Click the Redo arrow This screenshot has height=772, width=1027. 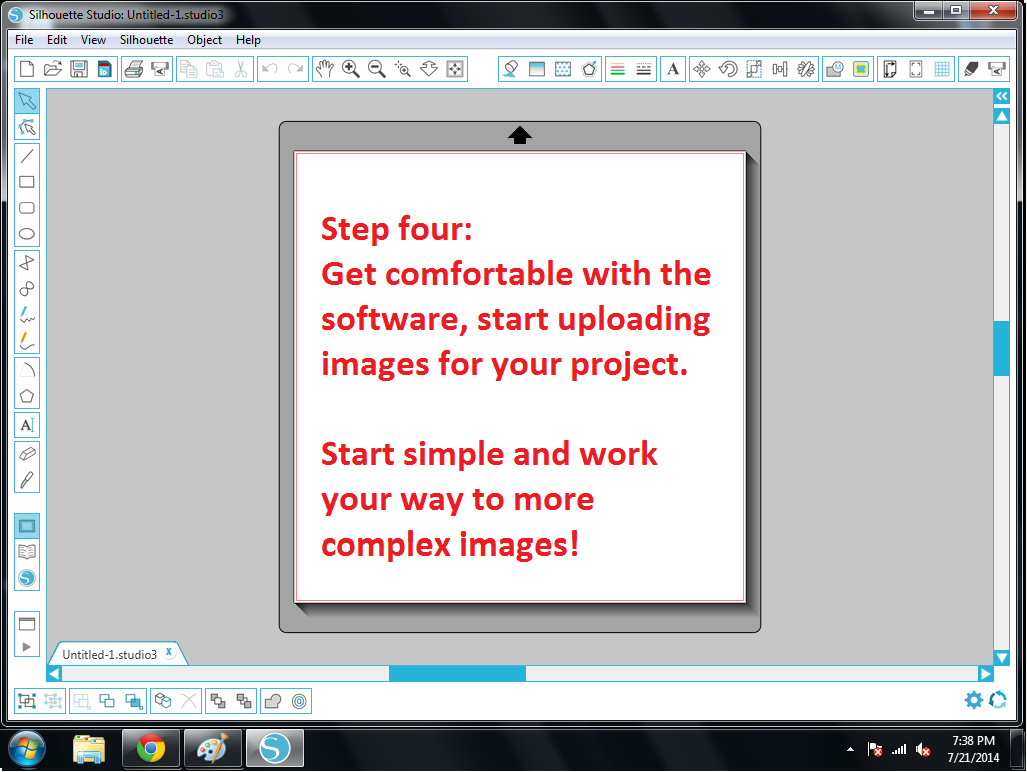[x=296, y=69]
